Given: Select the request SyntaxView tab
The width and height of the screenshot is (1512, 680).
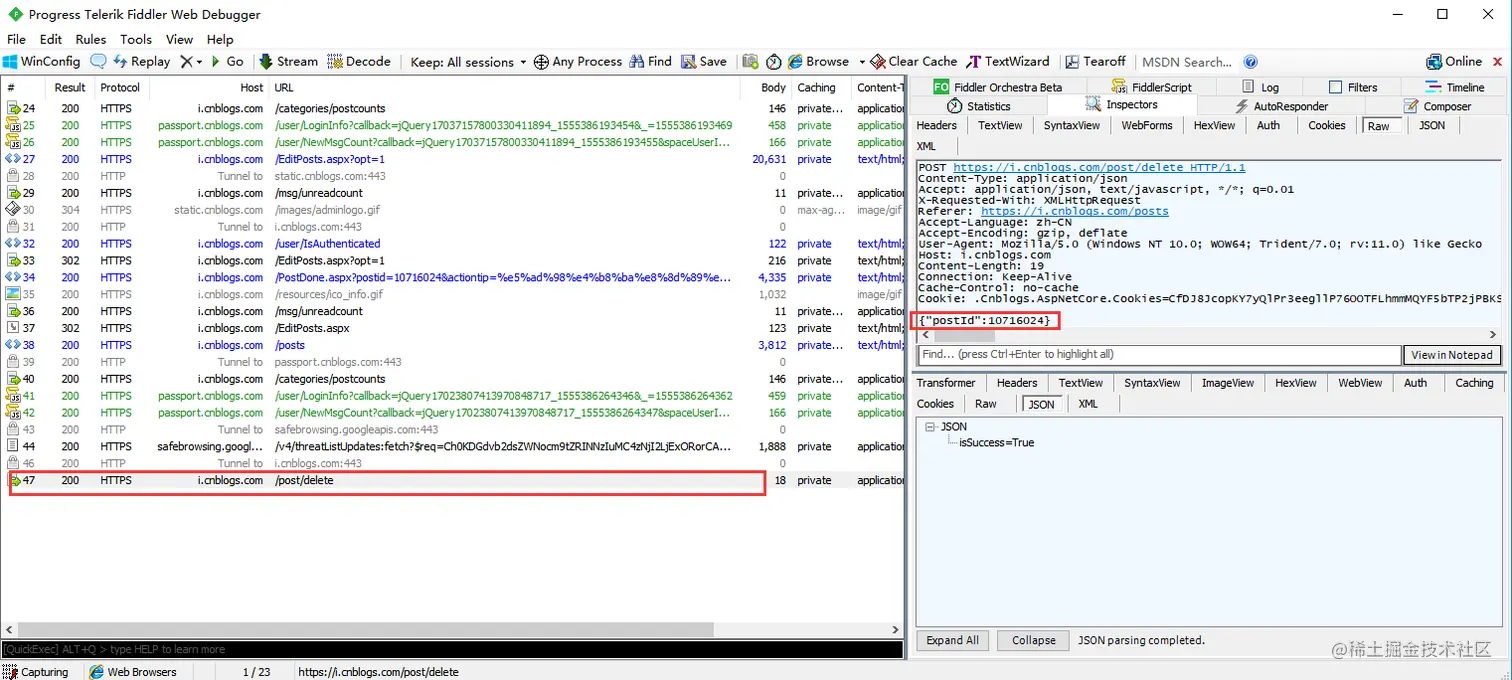Looking at the screenshot, I should coord(1072,125).
